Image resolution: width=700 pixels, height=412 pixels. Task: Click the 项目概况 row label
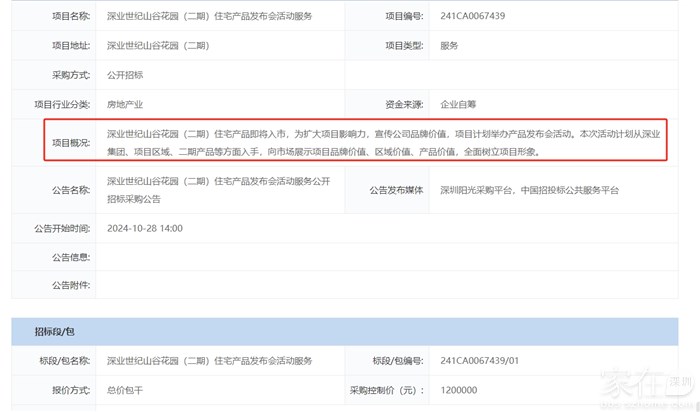[x=71, y=143]
